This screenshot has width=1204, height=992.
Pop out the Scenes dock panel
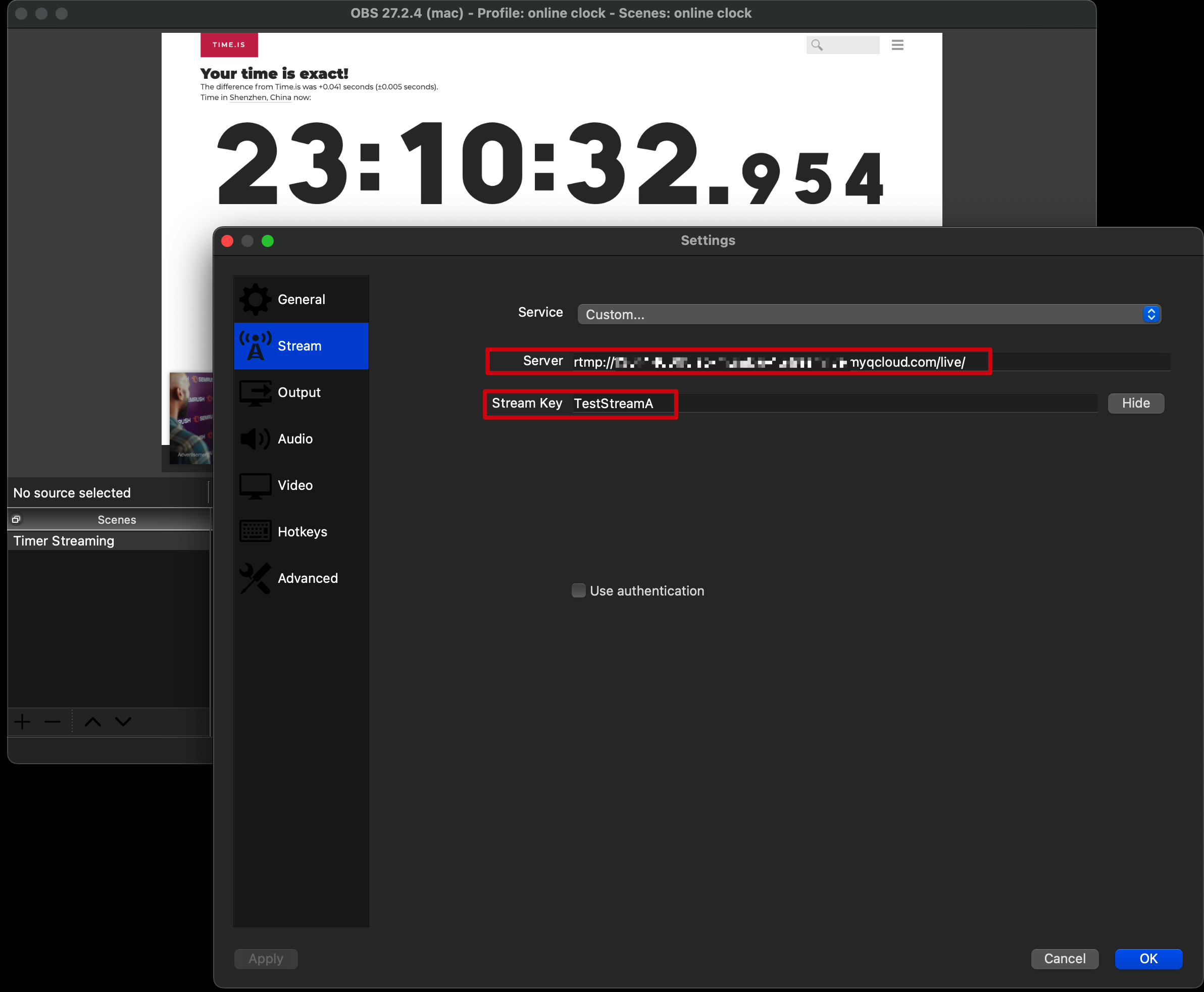tap(16, 519)
